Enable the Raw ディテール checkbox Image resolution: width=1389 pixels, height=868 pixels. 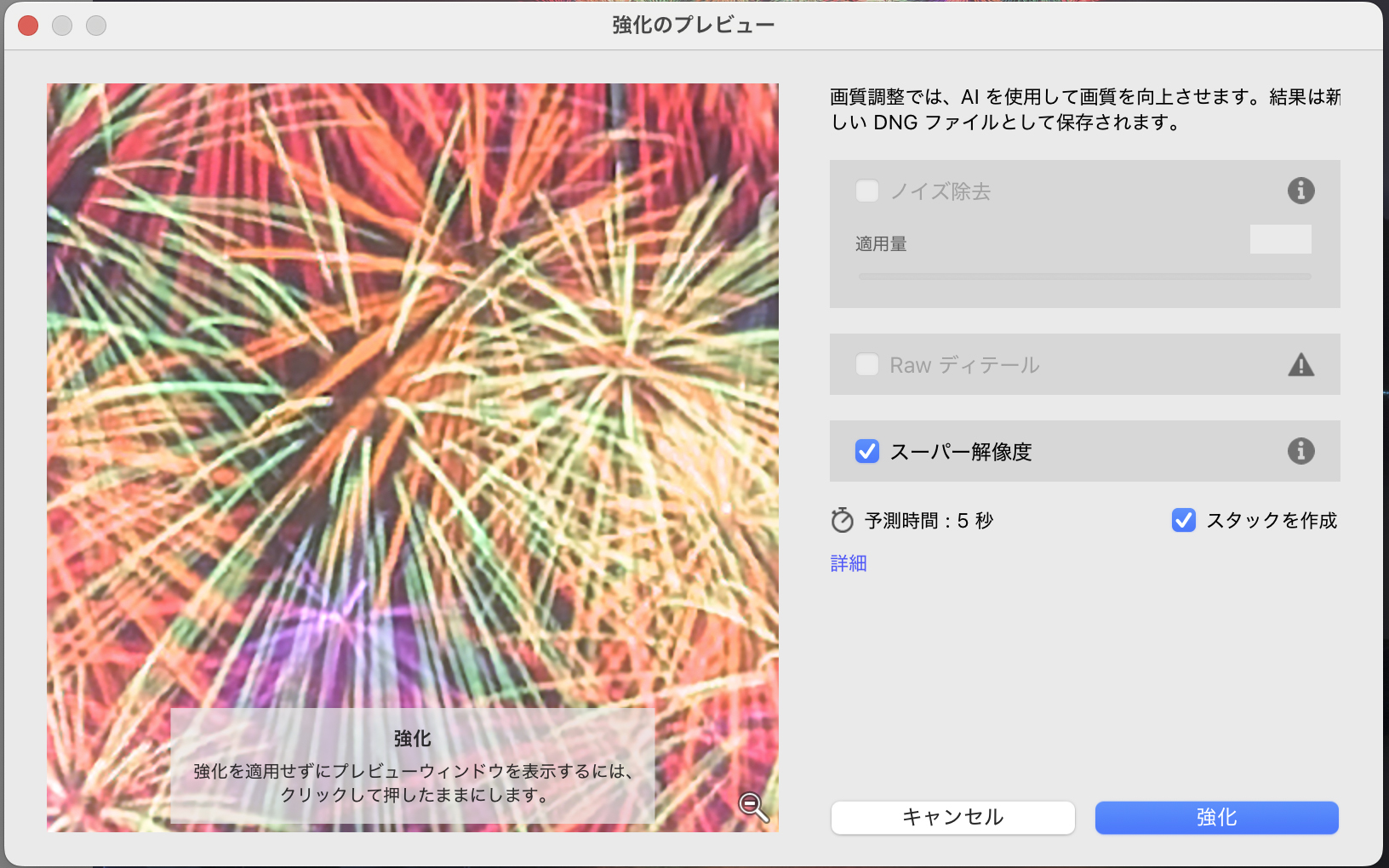tap(867, 364)
